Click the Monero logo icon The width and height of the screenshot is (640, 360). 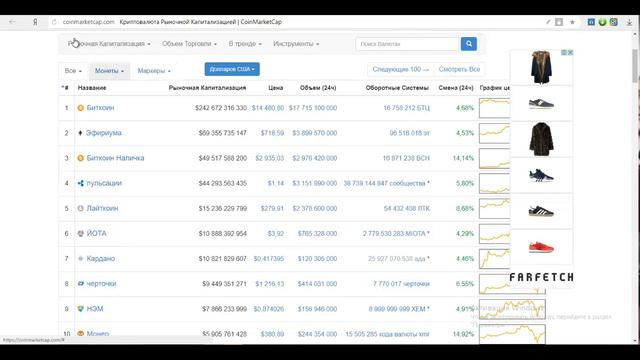pyautogui.click(x=80, y=333)
